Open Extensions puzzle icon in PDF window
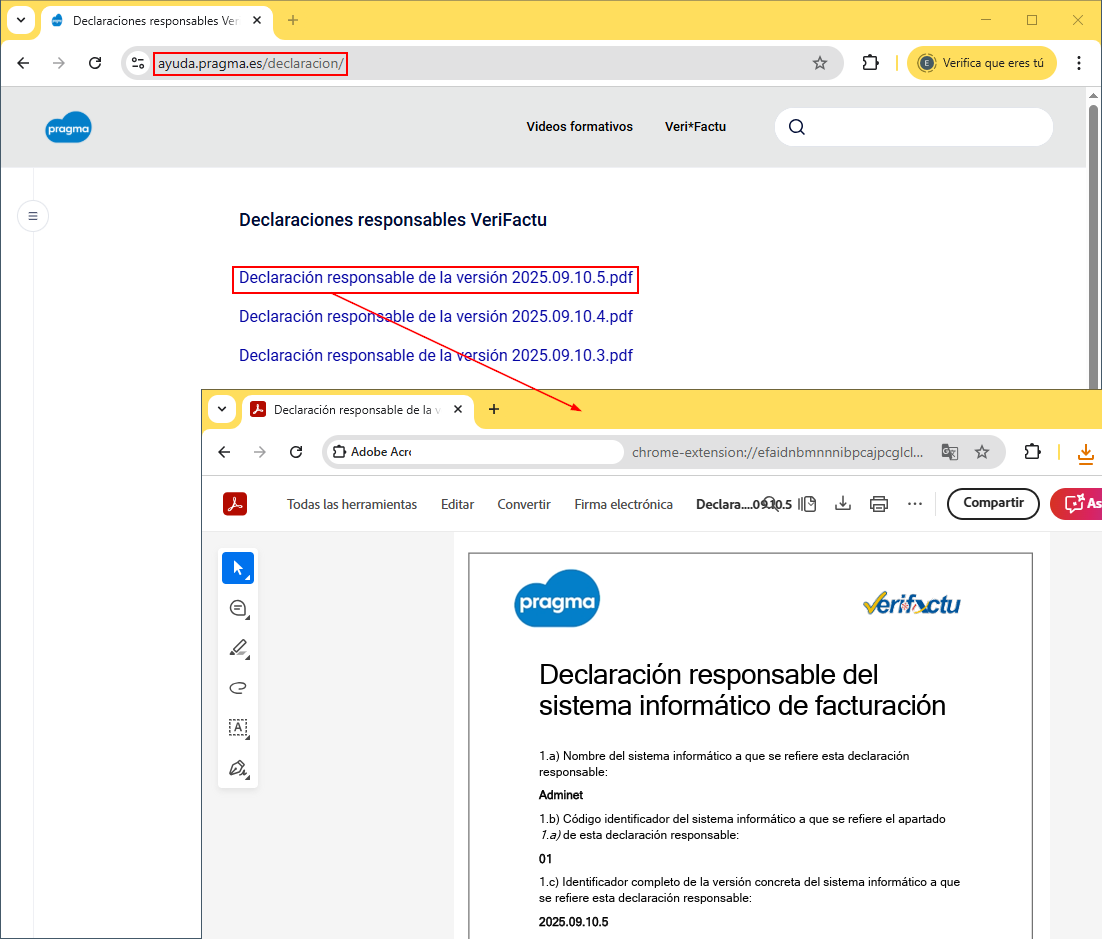Screen dimensions: 1102x939 pyautogui.click(x=1032, y=452)
